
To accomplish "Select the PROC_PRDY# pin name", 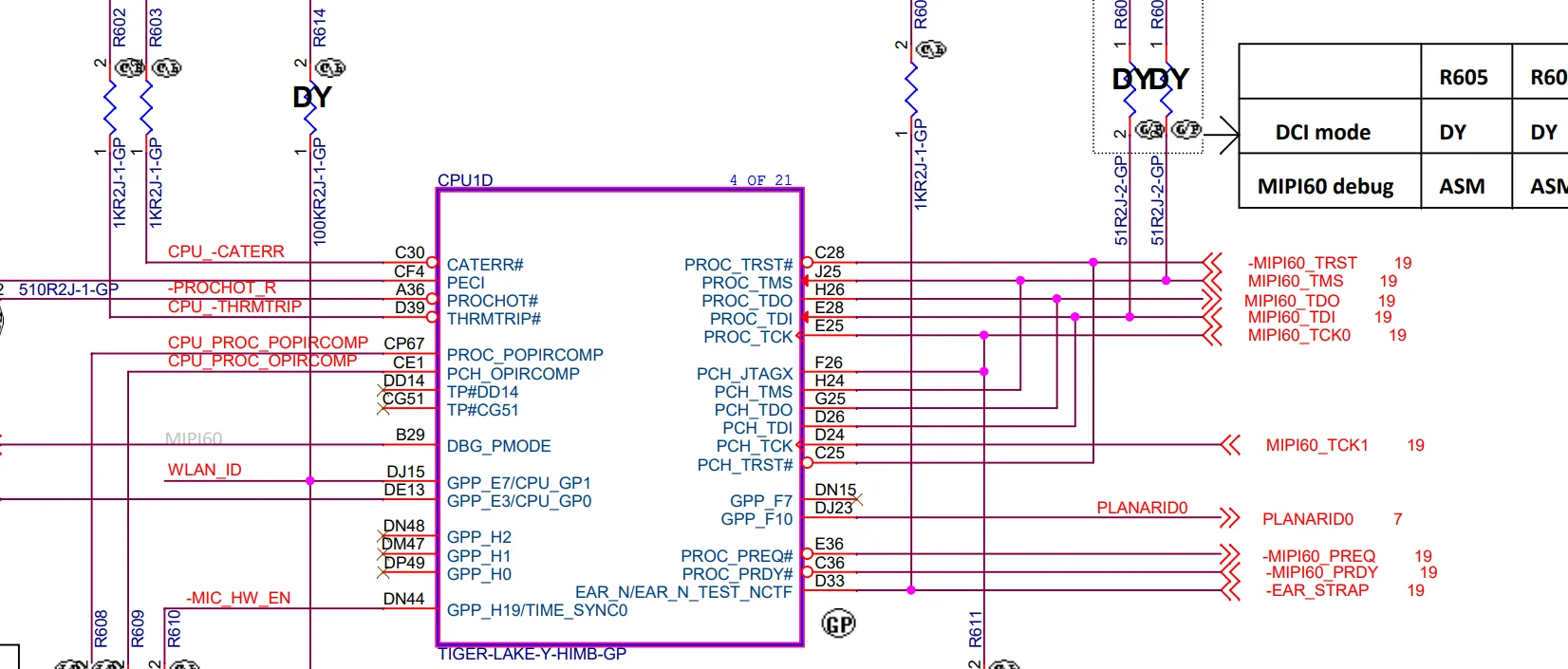I will (737, 574).
